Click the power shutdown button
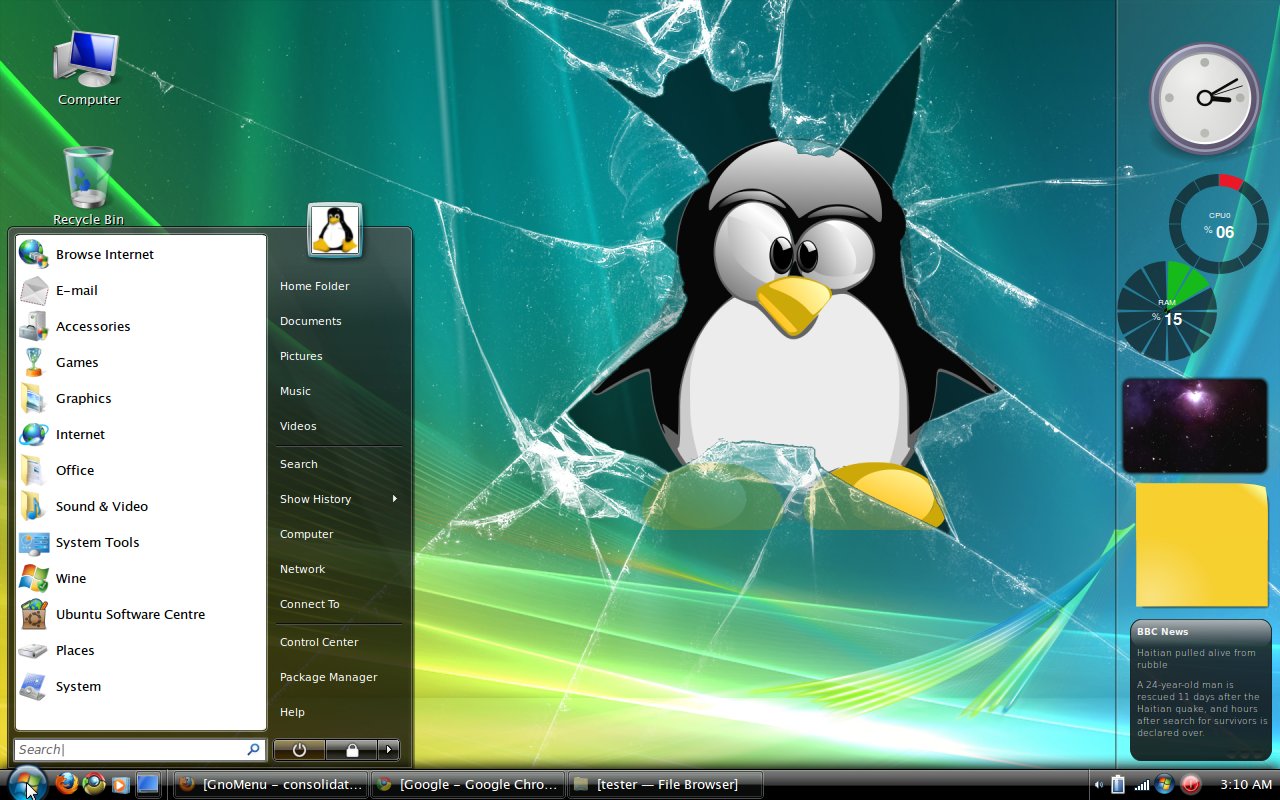Image resolution: width=1280 pixels, height=800 pixels. pos(299,750)
